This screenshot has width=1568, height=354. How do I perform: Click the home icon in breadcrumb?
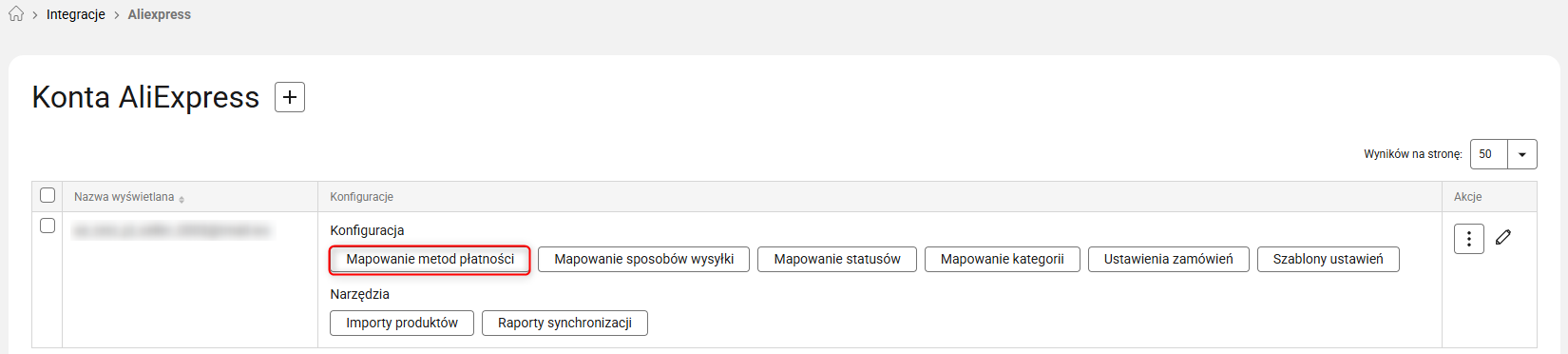16,14
